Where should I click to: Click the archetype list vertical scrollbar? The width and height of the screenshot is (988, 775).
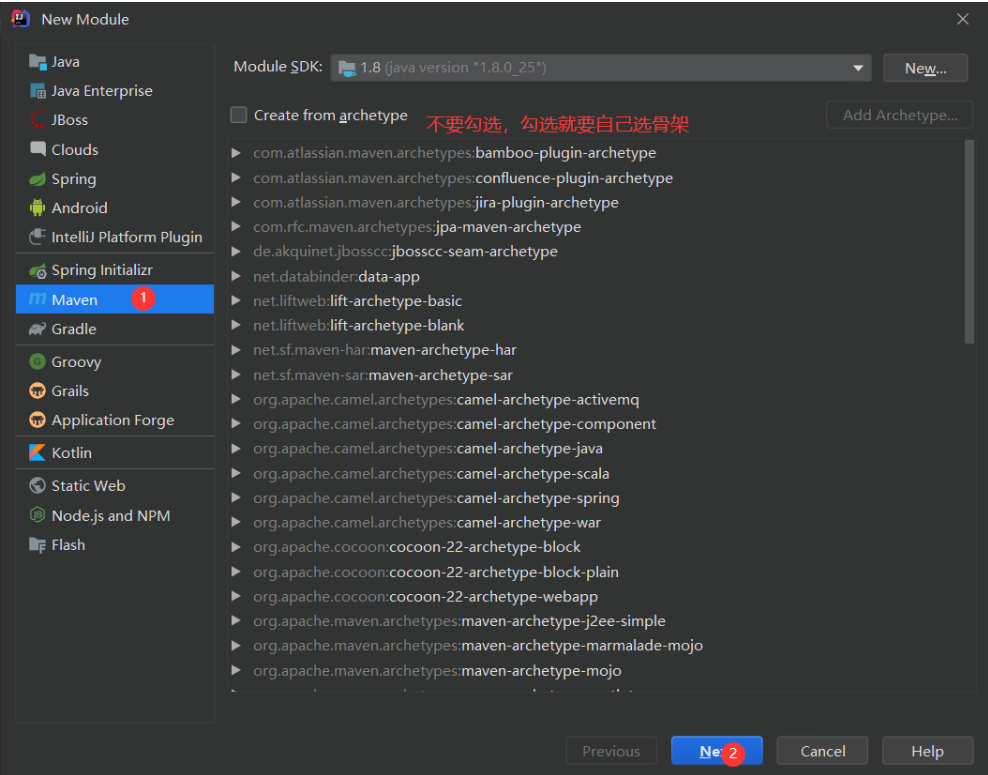pyautogui.click(x=969, y=242)
